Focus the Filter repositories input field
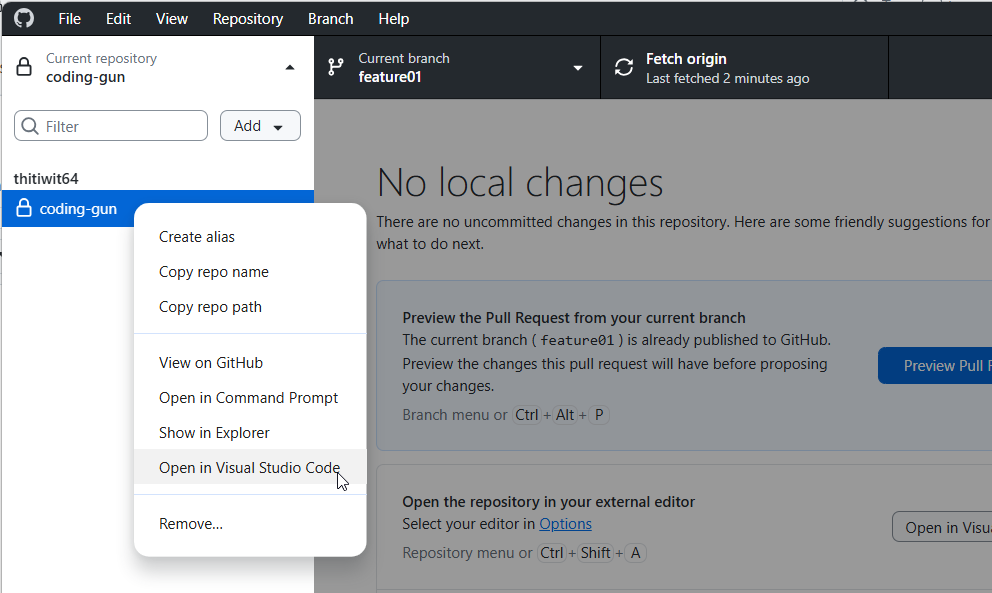Image resolution: width=992 pixels, height=593 pixels. (x=111, y=125)
